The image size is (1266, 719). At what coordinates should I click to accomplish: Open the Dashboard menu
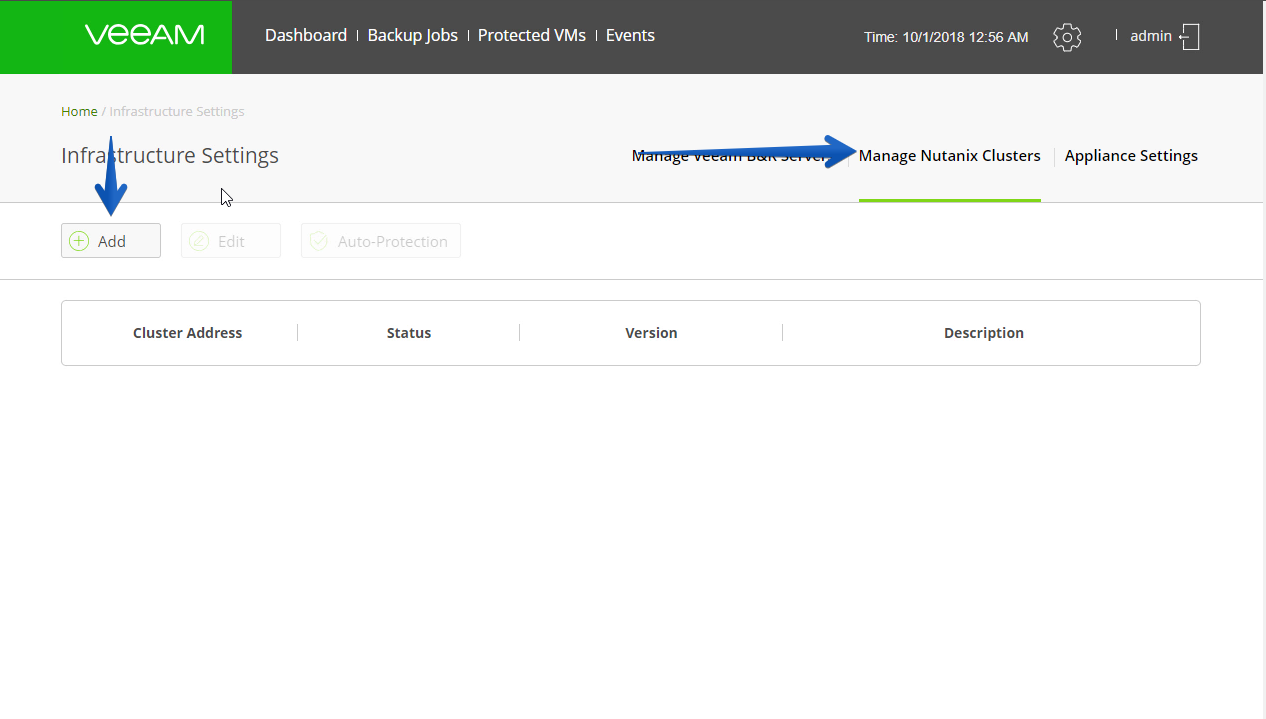[x=306, y=35]
